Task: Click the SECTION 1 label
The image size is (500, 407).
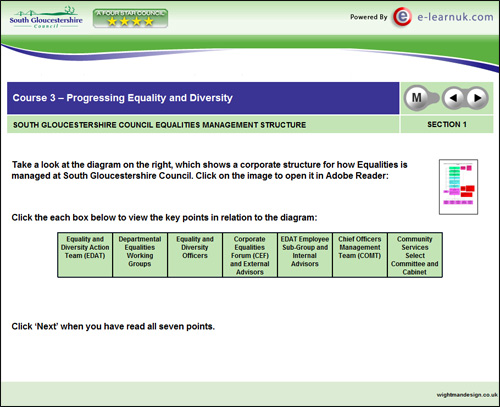Action: tap(447, 124)
